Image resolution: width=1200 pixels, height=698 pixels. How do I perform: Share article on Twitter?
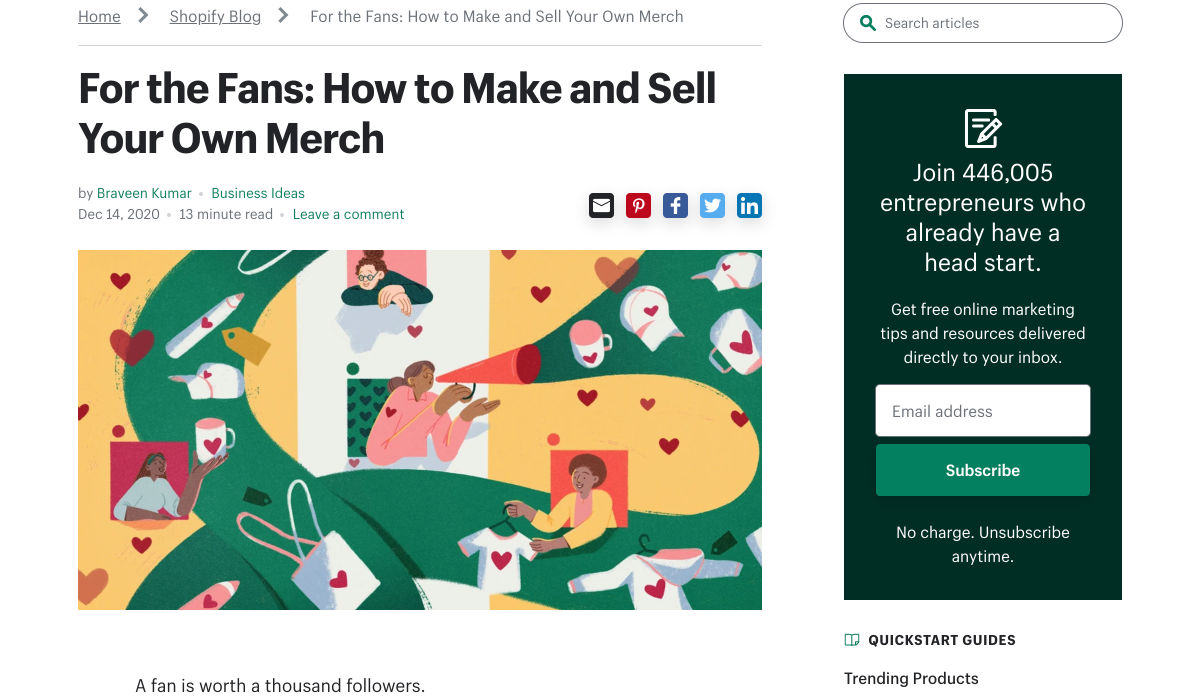(x=712, y=206)
